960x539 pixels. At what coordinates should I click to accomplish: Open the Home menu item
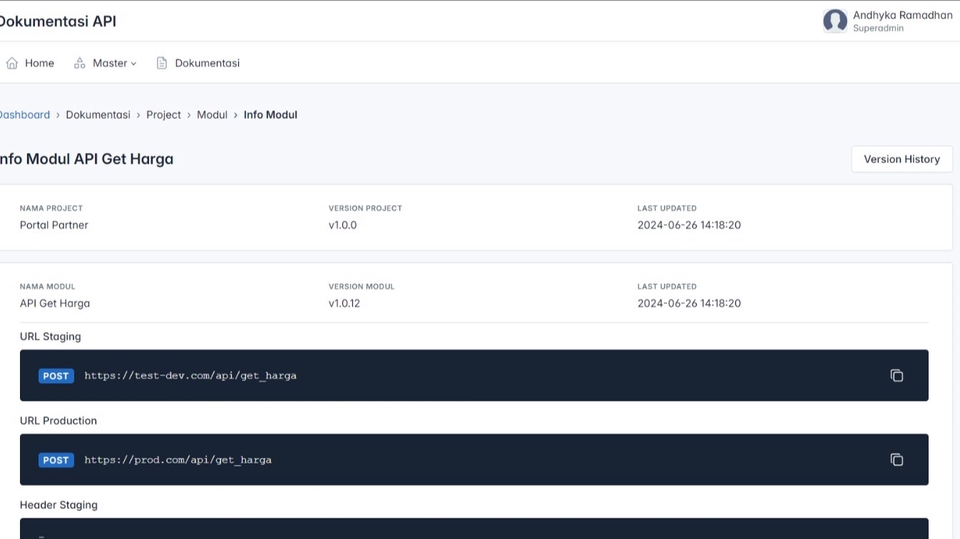39,63
